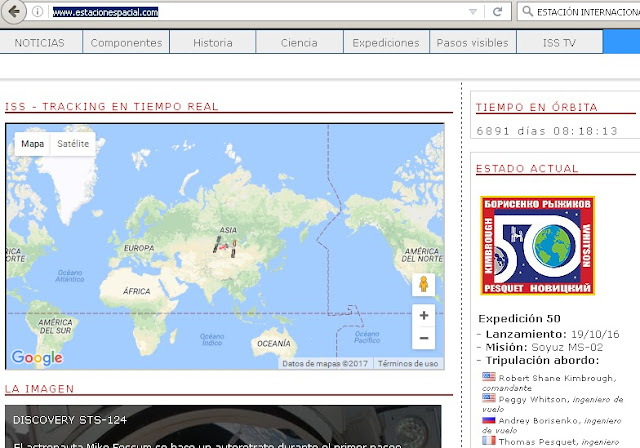Click the orbit time counter 6891 días

click(x=547, y=131)
